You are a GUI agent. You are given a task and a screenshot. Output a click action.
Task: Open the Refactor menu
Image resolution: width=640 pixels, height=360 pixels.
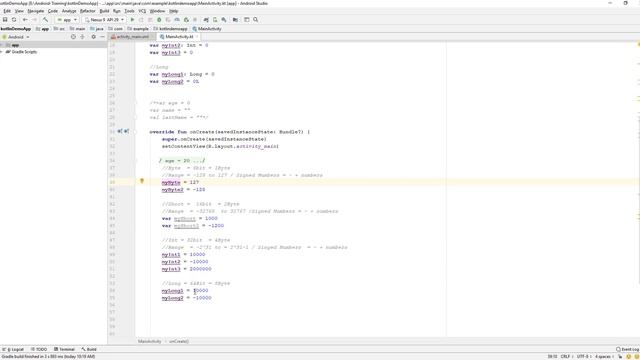[87, 11]
